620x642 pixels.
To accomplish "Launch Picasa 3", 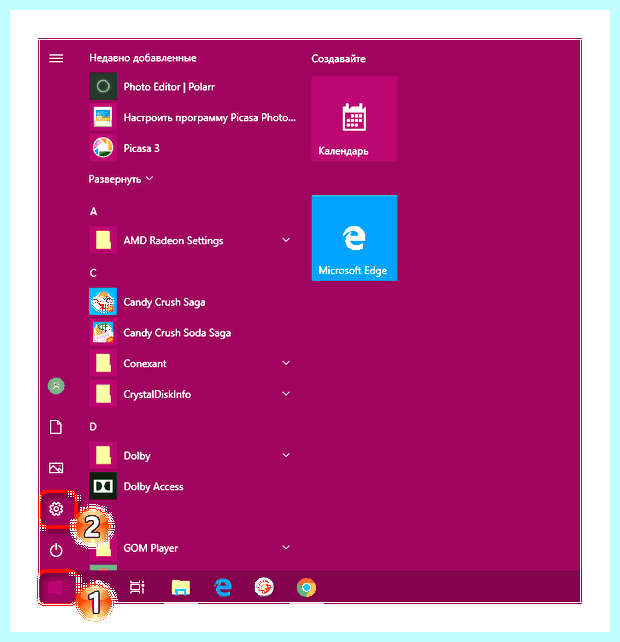I will [192, 148].
